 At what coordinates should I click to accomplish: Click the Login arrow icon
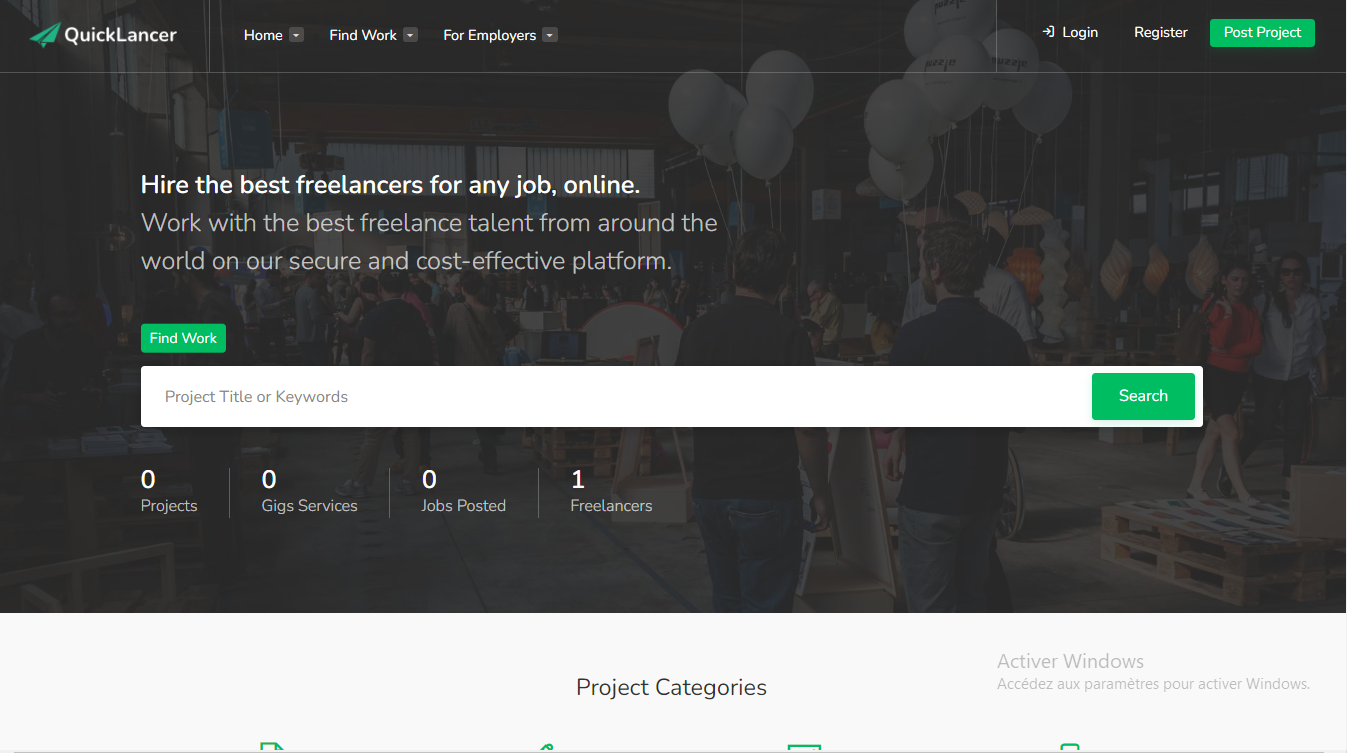tap(1048, 32)
